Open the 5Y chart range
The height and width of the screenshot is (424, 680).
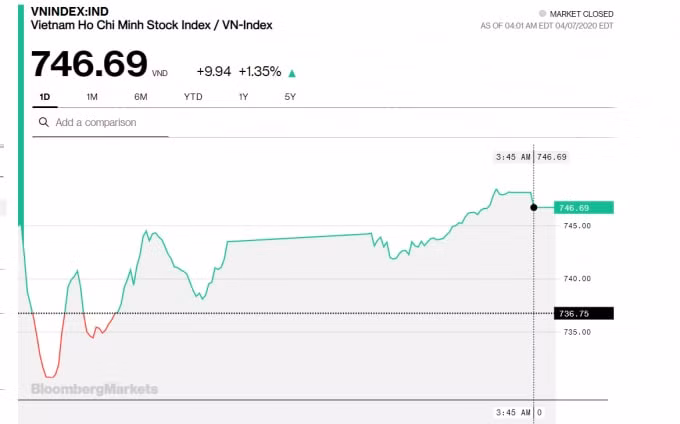click(290, 97)
